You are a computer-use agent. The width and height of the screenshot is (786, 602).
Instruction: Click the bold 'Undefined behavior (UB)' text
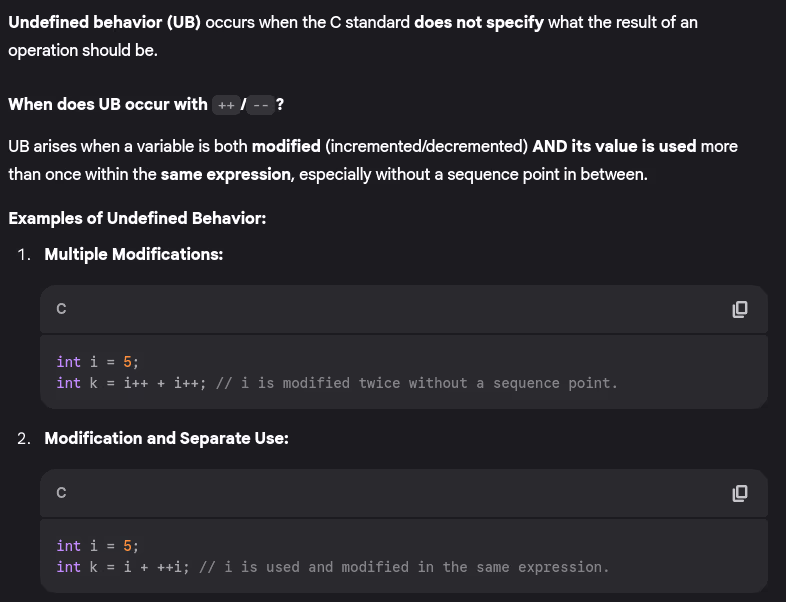[x=104, y=22]
